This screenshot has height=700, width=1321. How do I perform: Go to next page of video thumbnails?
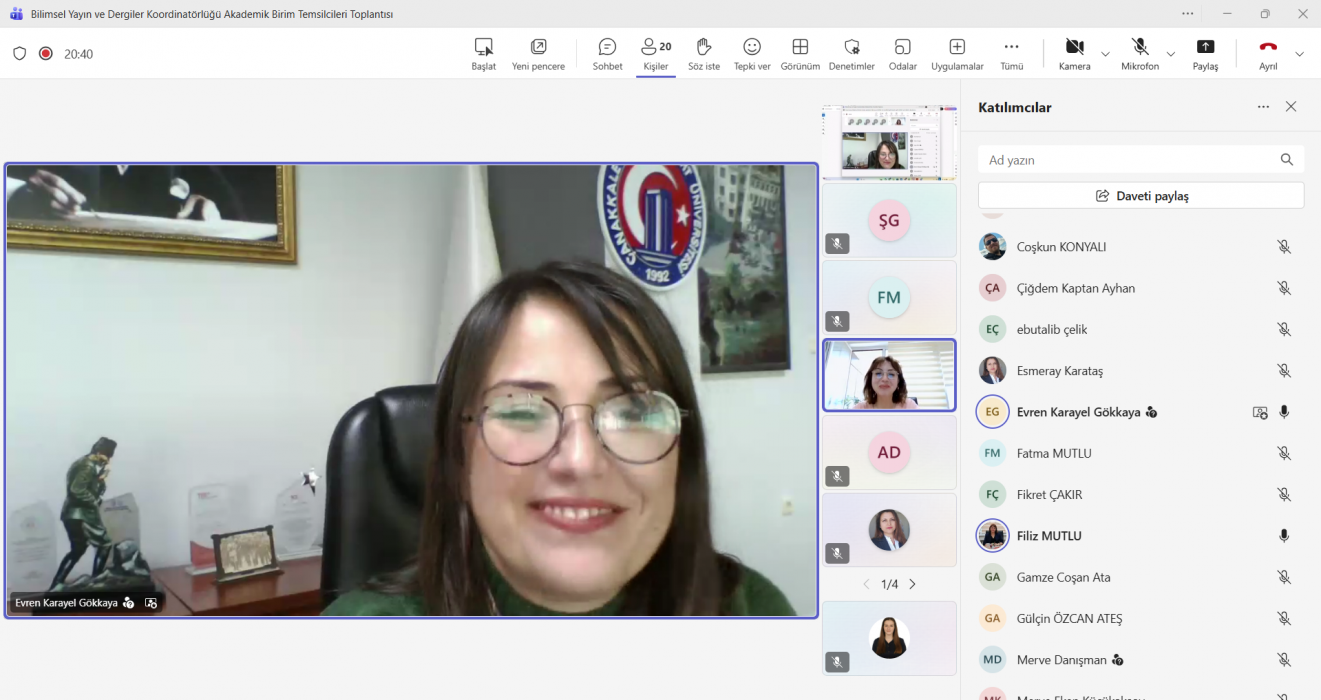[x=912, y=584]
